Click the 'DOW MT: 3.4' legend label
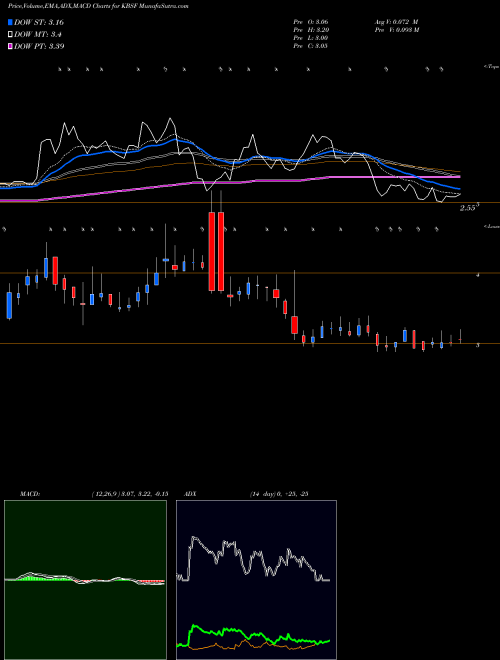The width and height of the screenshot is (500, 660). point(37,34)
